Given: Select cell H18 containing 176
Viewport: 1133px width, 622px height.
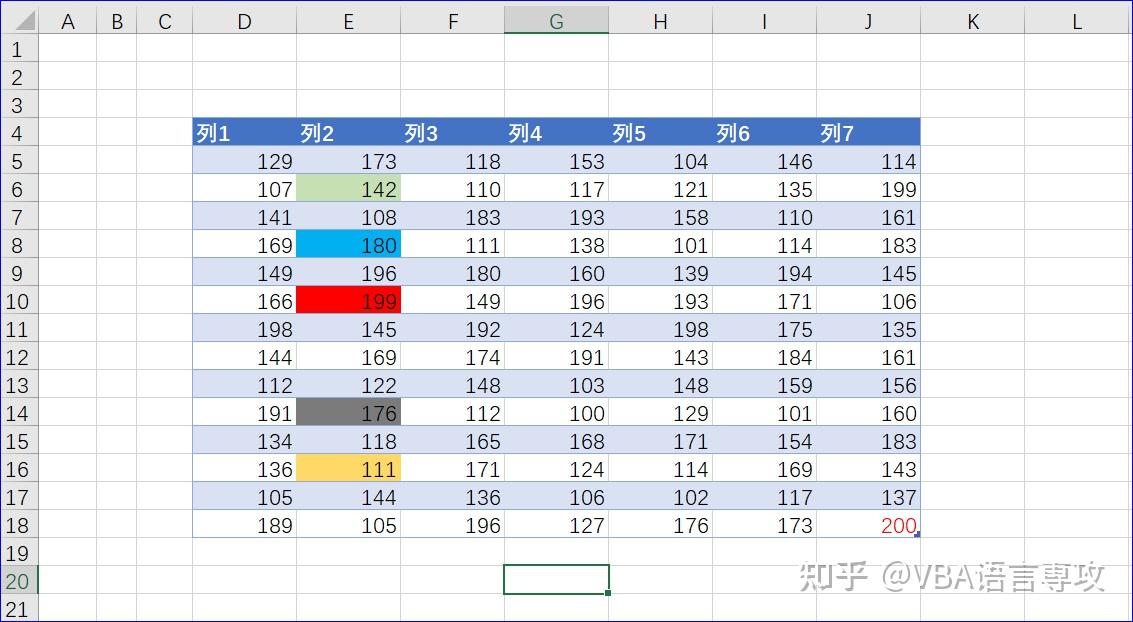Looking at the screenshot, I should [x=660, y=525].
